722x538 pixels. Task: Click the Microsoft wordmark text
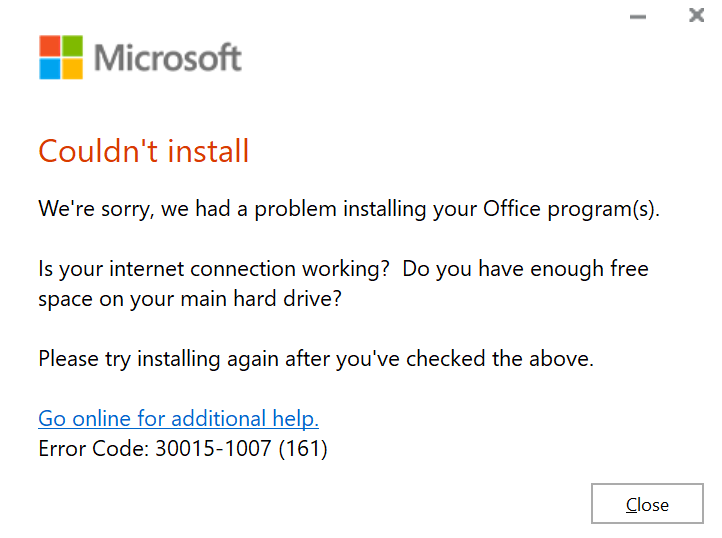[168, 57]
